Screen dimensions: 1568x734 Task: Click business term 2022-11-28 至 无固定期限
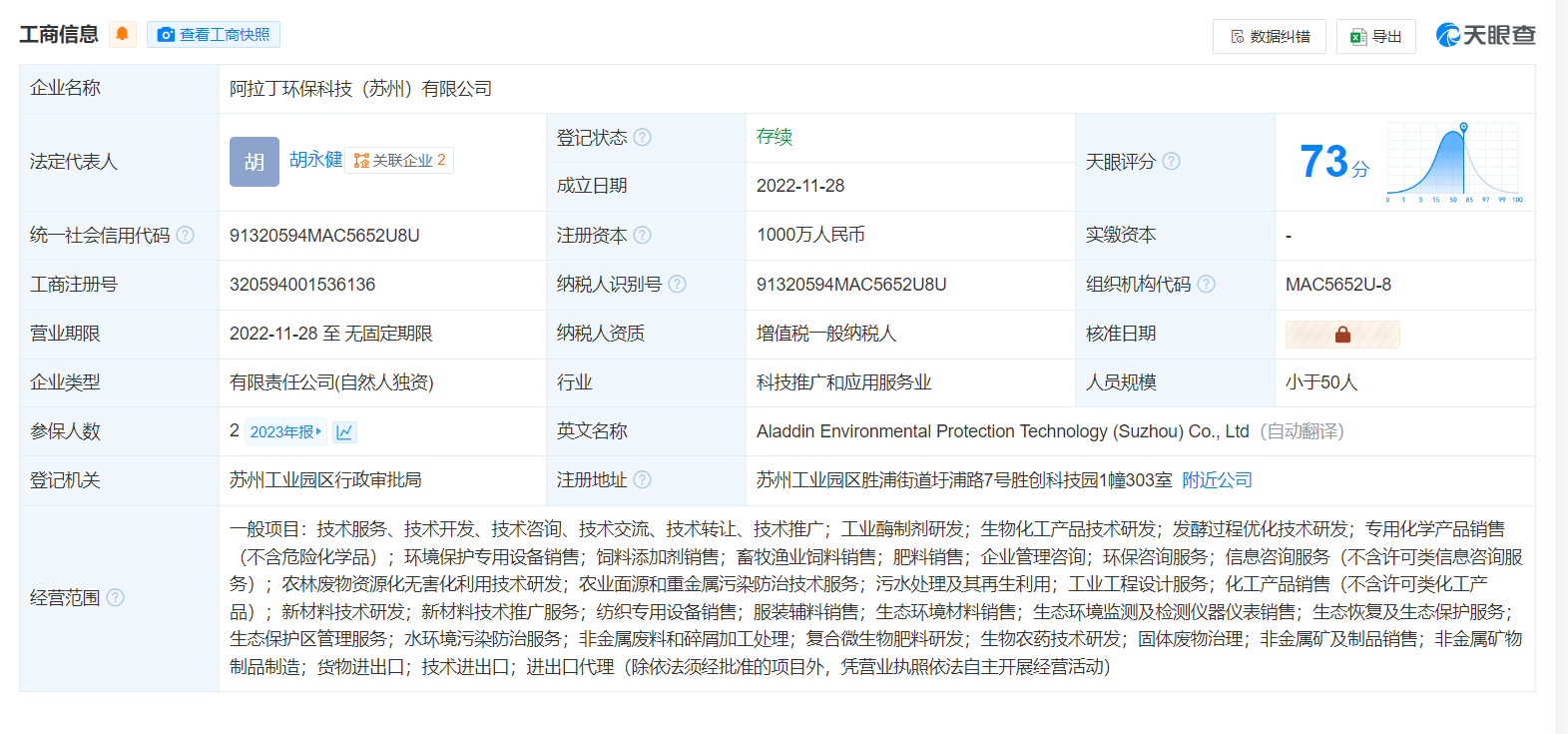coord(331,334)
